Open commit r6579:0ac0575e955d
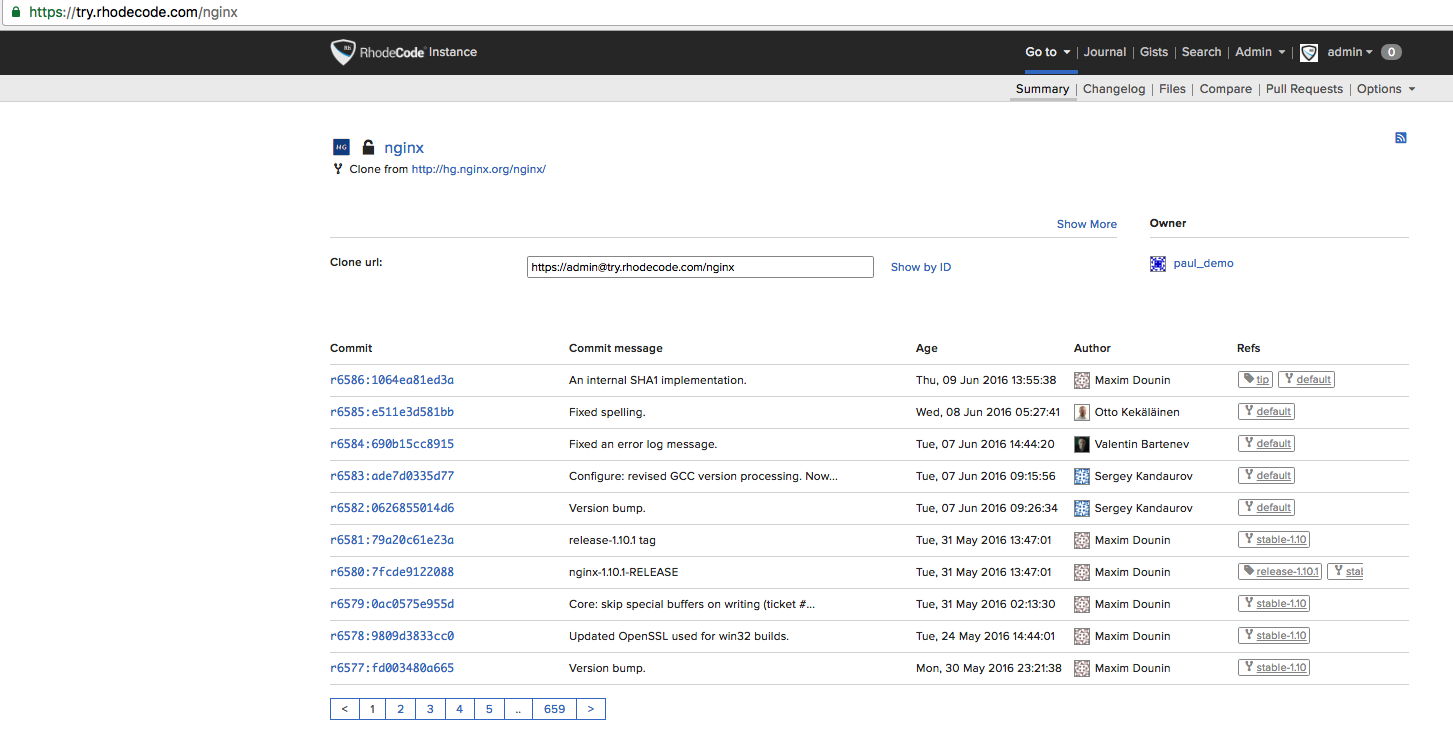 [x=392, y=604]
